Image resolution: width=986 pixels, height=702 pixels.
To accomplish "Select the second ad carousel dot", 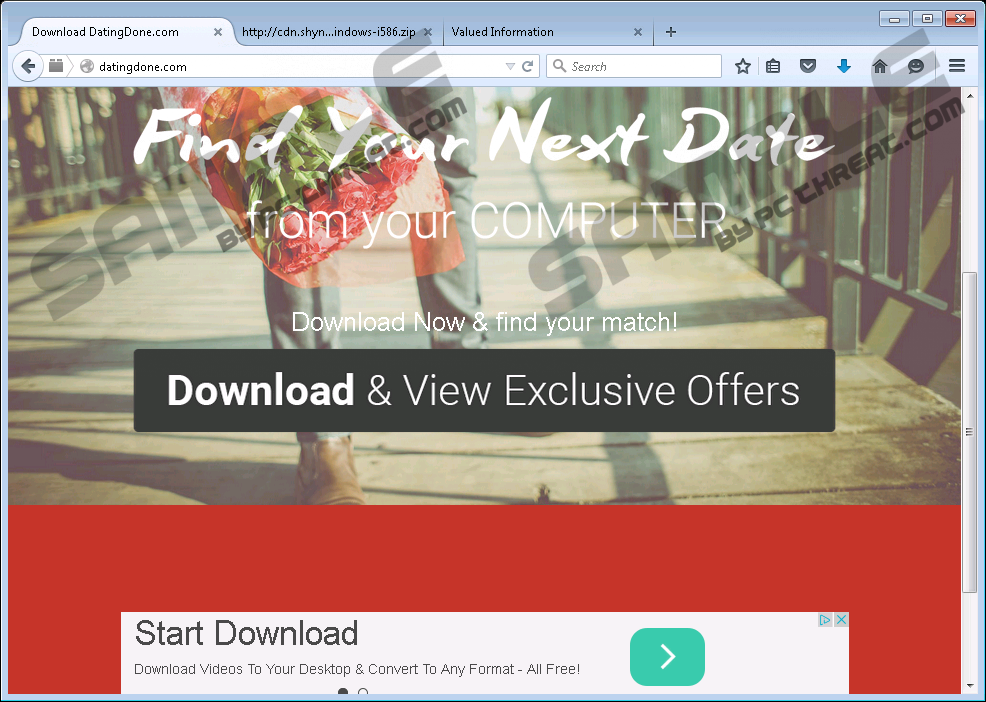I will pos(363,692).
